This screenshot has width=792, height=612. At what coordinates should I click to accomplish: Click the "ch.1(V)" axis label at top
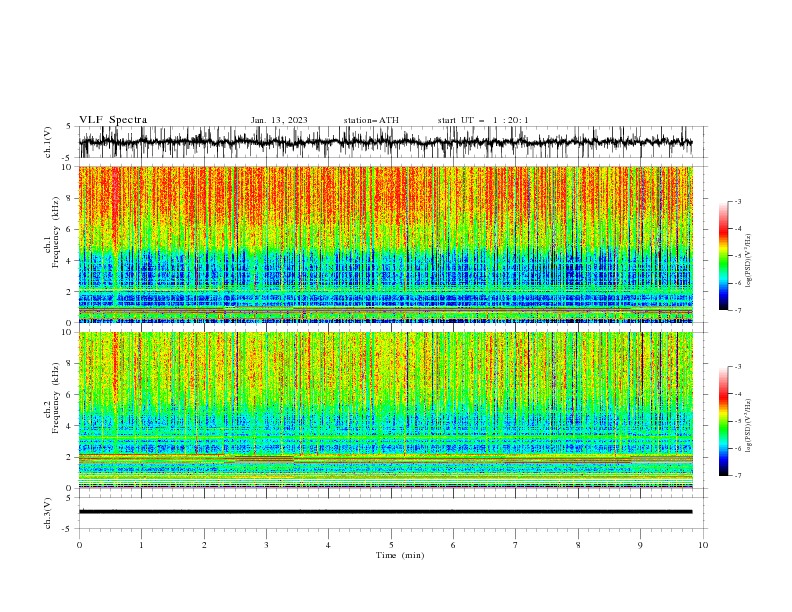pos(48,142)
